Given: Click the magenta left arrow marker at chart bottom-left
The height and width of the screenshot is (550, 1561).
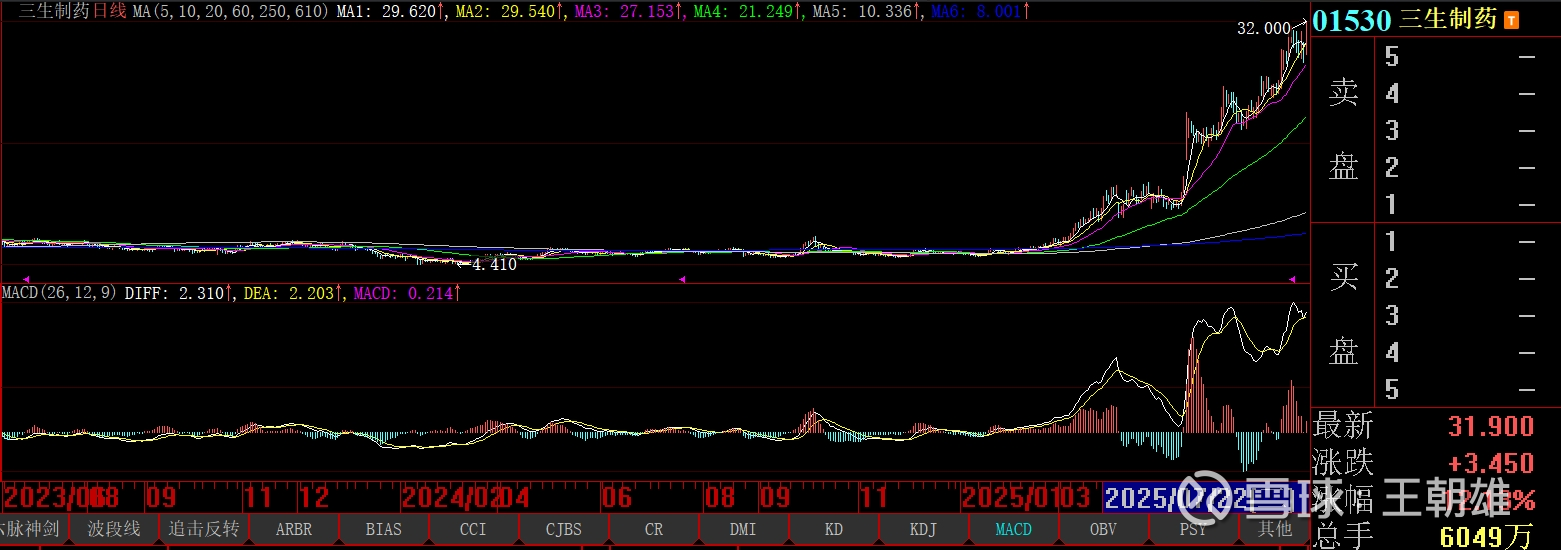Looking at the screenshot, I should (27, 279).
